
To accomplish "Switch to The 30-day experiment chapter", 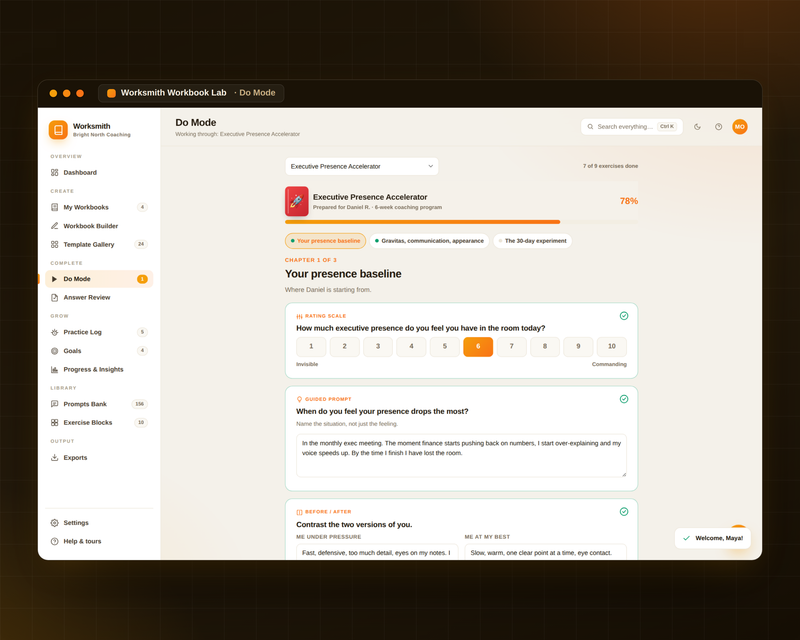I will click(x=532, y=241).
